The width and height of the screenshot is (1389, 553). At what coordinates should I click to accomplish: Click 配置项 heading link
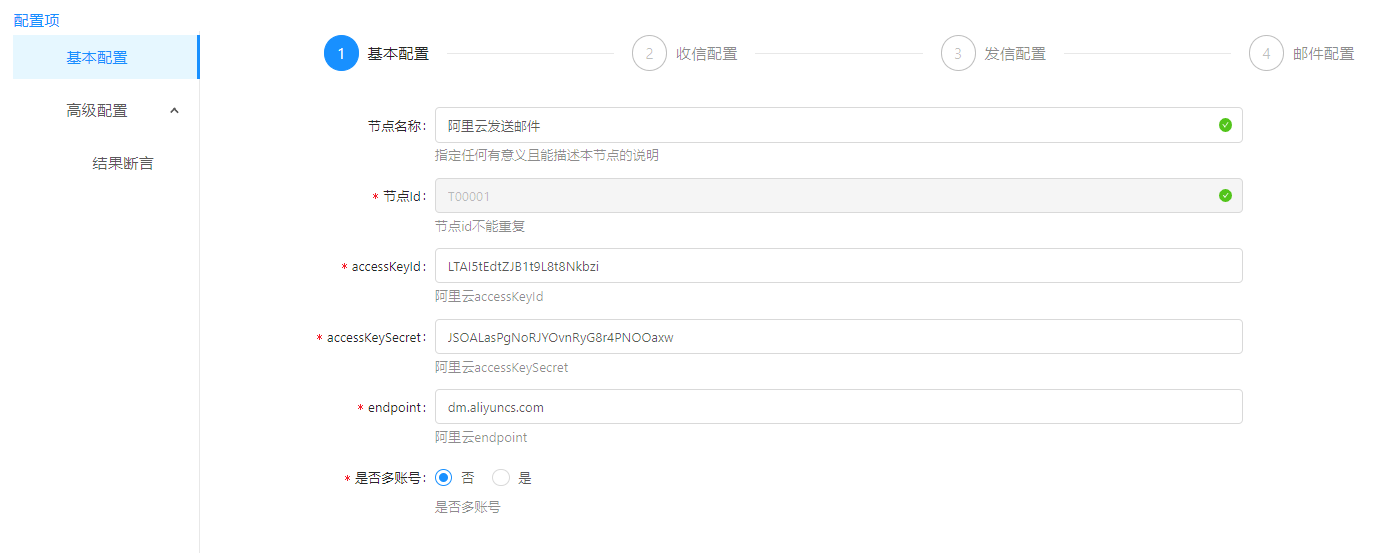[36, 20]
